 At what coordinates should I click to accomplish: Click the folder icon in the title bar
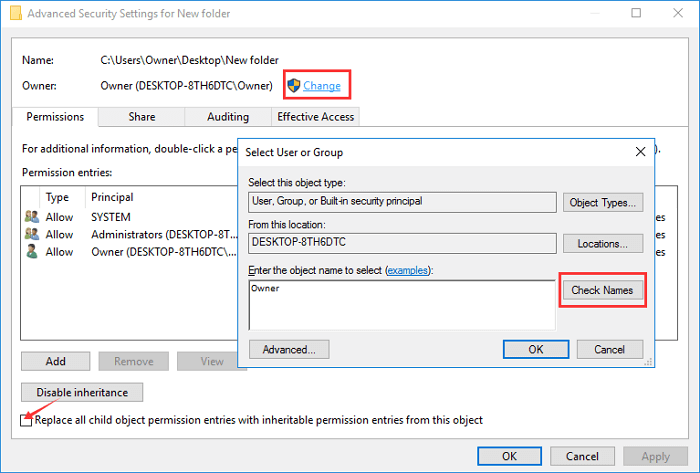(16, 13)
